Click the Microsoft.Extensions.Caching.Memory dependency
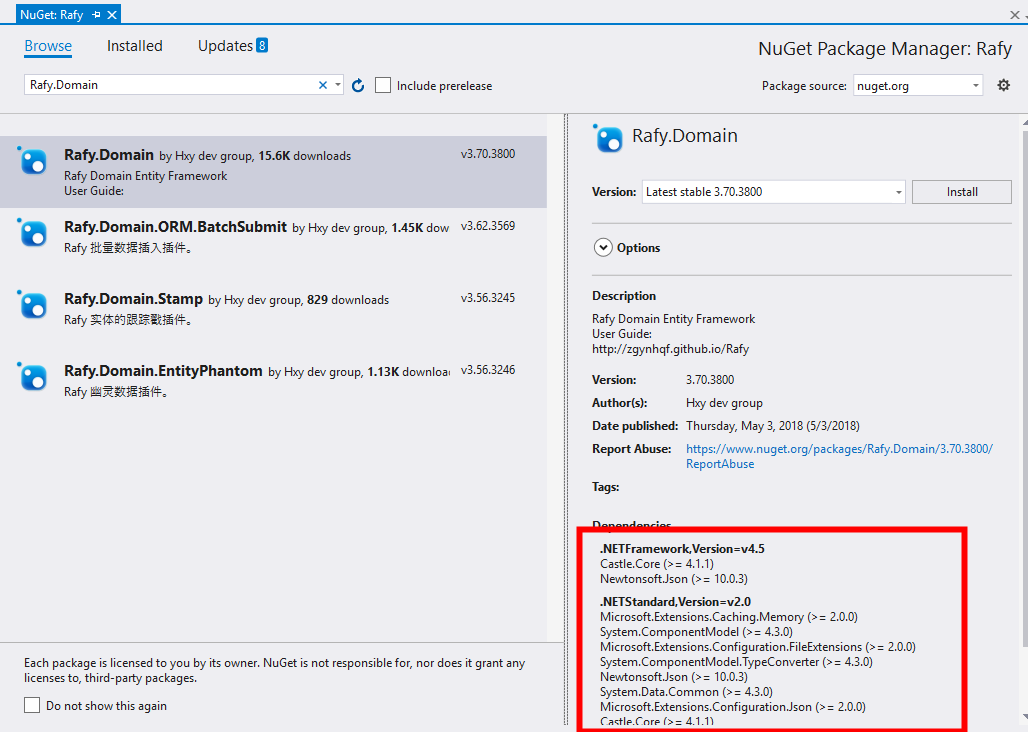1028x732 pixels. 728,617
